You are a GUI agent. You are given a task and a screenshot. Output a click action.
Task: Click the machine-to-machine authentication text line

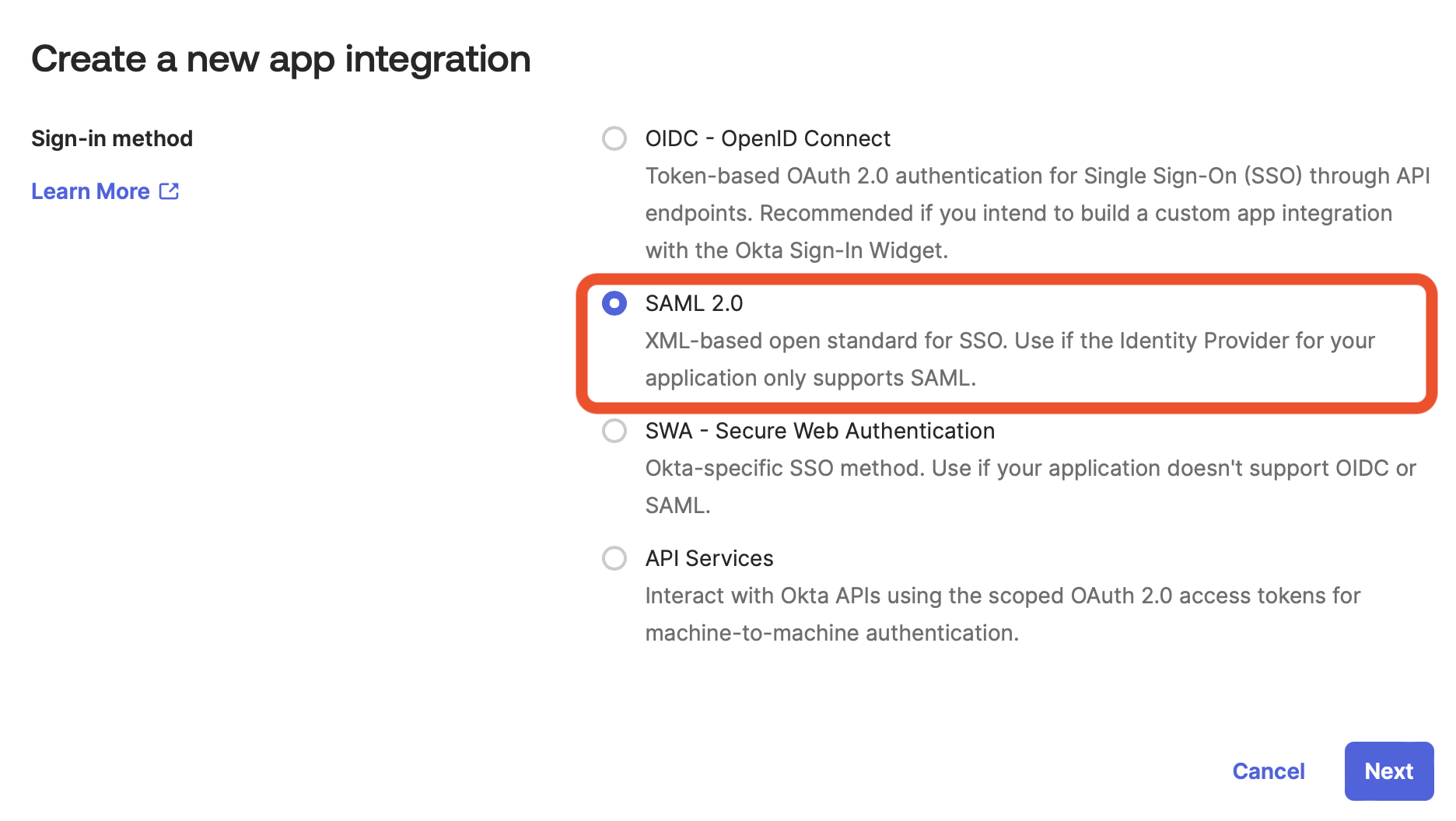coord(831,634)
